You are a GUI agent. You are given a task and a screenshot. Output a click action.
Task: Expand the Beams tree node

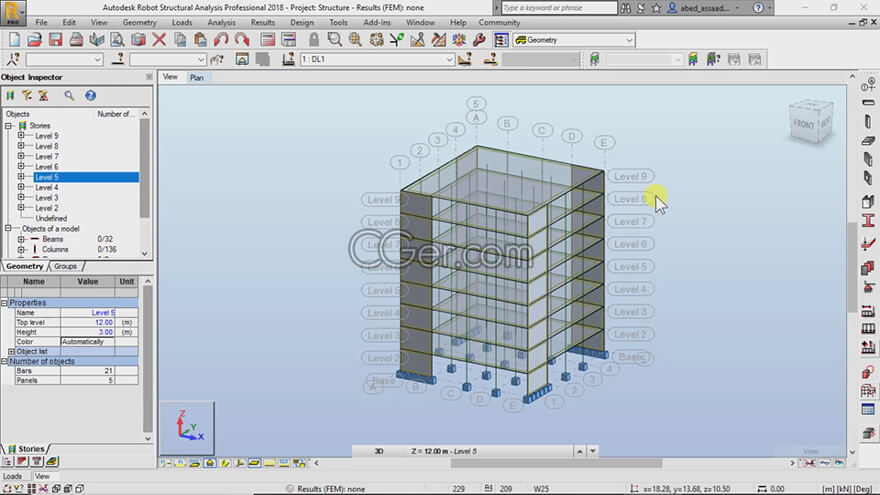[x=21, y=239]
